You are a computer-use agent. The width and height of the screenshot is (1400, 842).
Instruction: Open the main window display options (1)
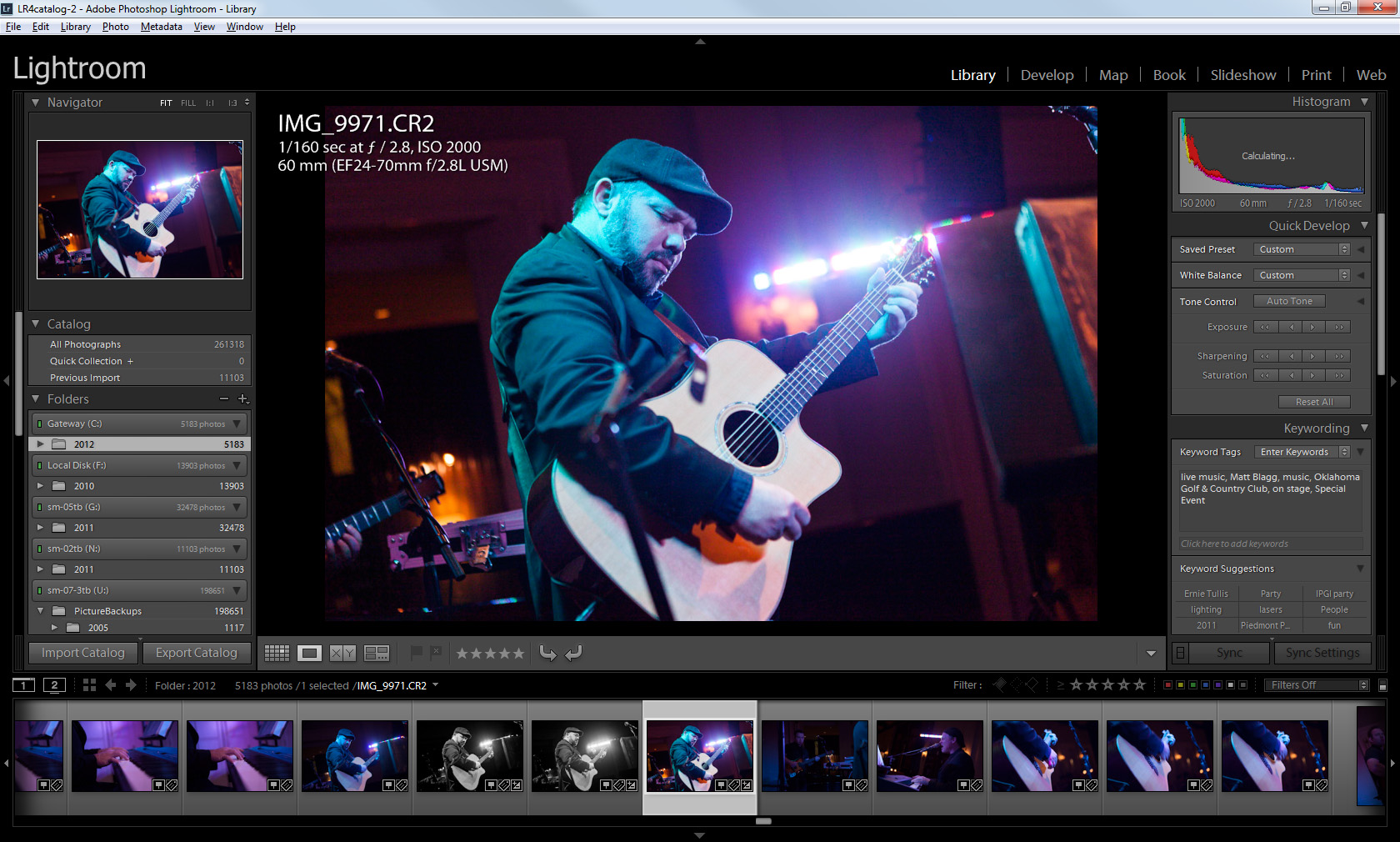point(24,685)
